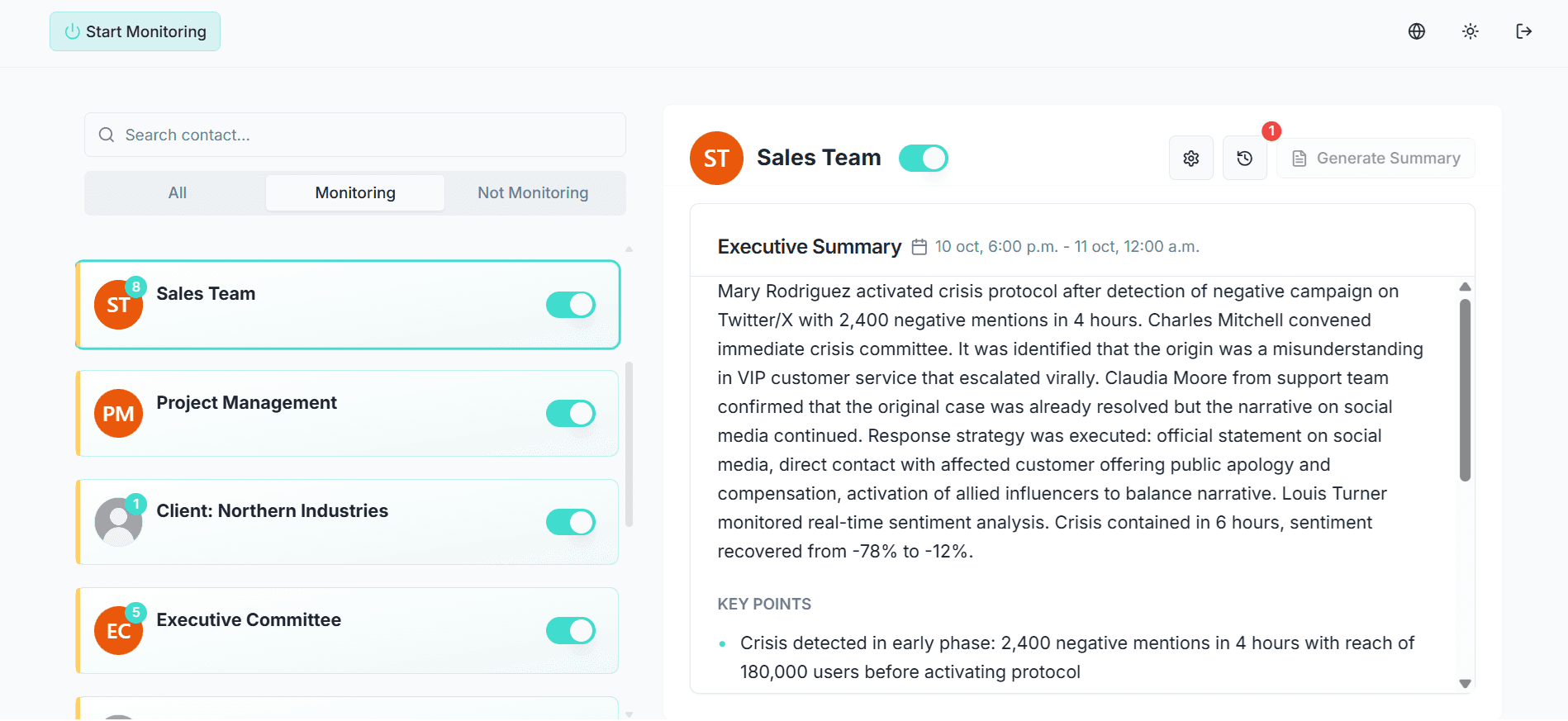The width and height of the screenshot is (1568, 721).
Task: Collapse the contact list scroll arrow up
Action: coord(629,249)
